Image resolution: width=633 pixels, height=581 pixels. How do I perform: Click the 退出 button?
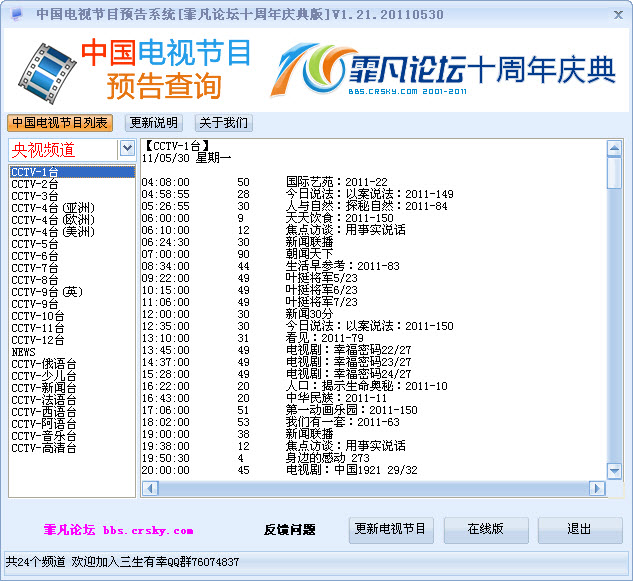(x=579, y=529)
